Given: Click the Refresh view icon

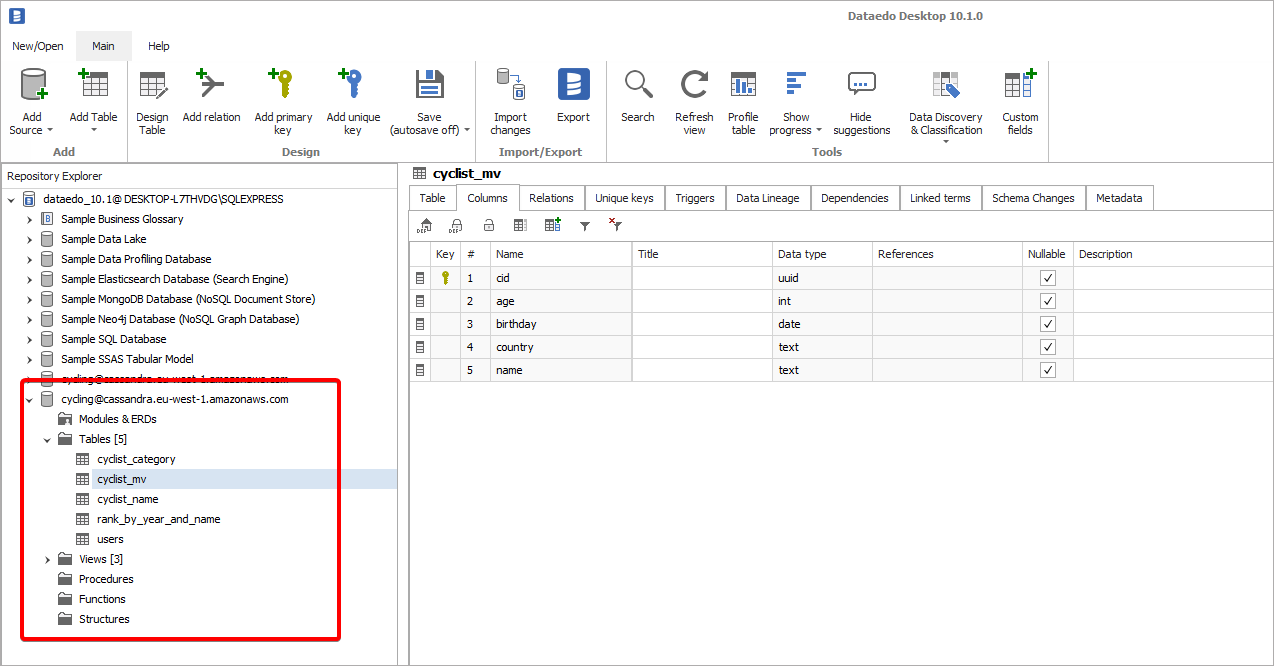Looking at the screenshot, I should click(x=694, y=86).
